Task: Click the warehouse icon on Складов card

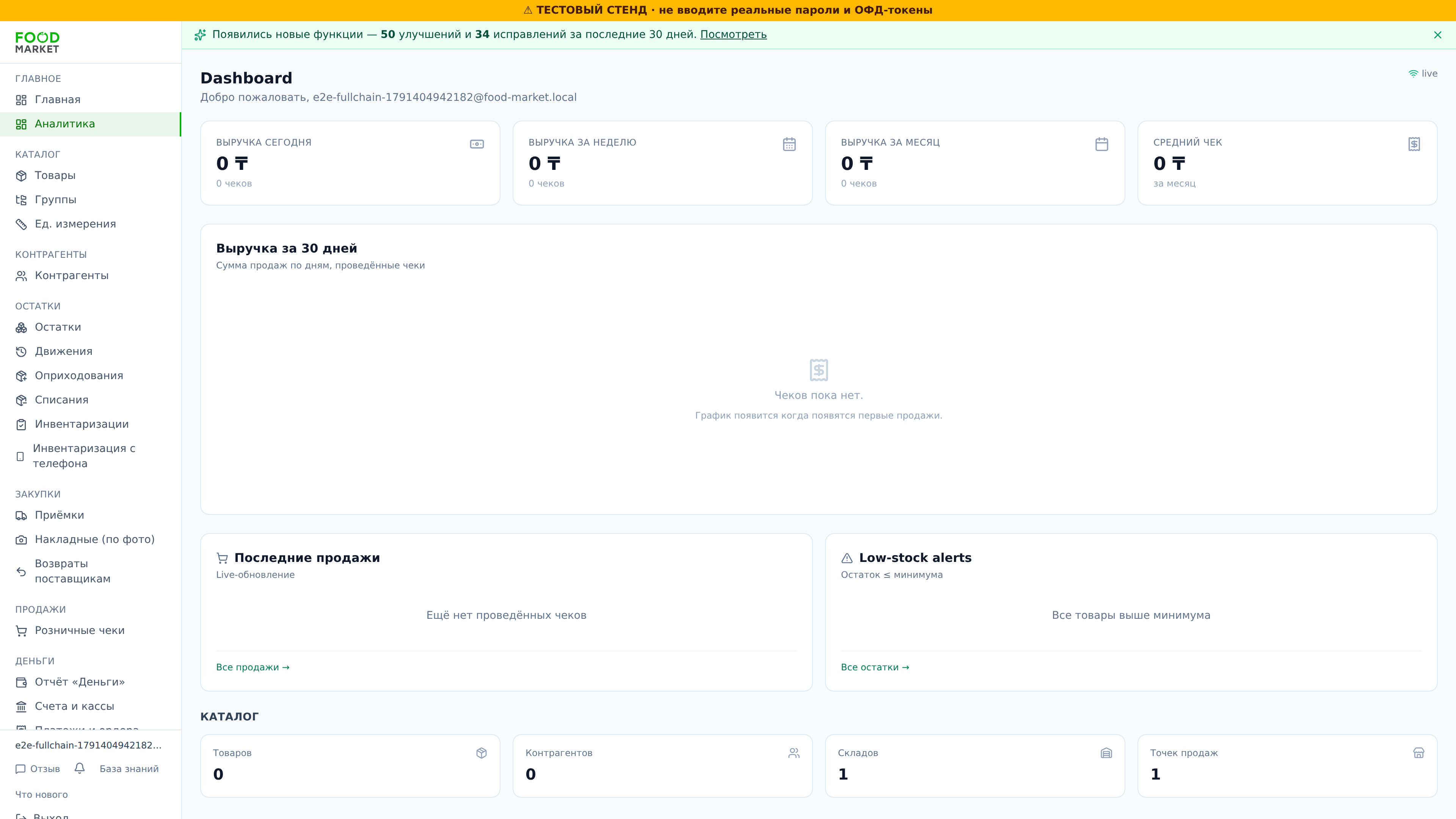Action: [x=1106, y=753]
